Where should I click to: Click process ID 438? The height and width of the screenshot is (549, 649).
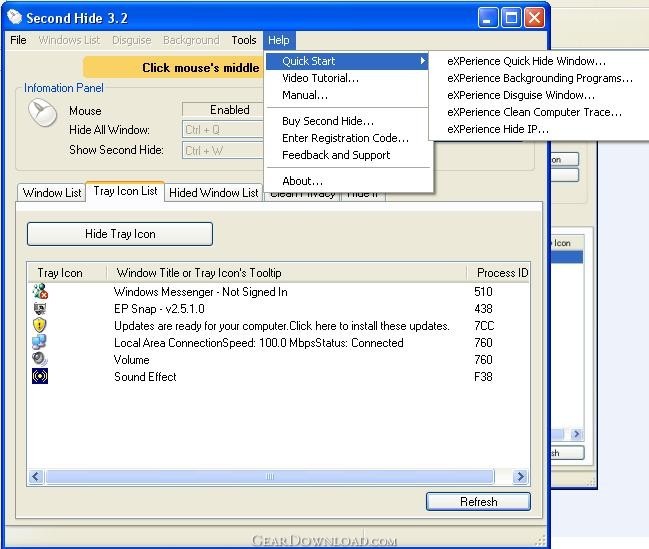(483, 309)
